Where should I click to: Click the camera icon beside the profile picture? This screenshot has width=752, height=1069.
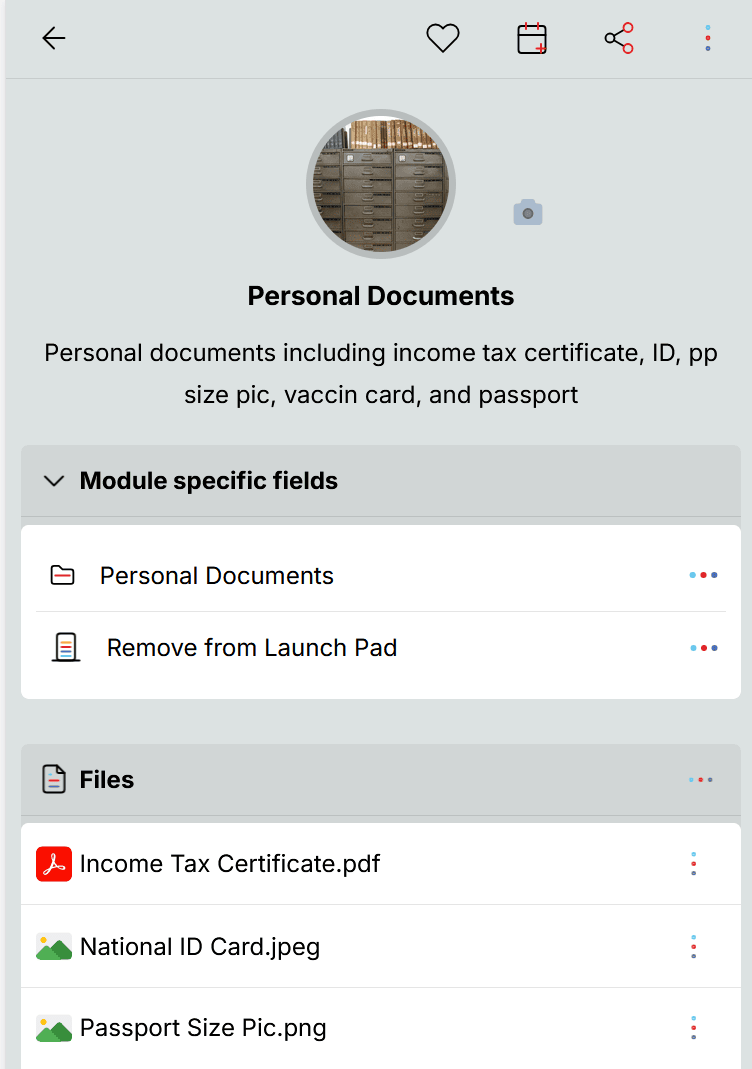[x=527, y=212]
